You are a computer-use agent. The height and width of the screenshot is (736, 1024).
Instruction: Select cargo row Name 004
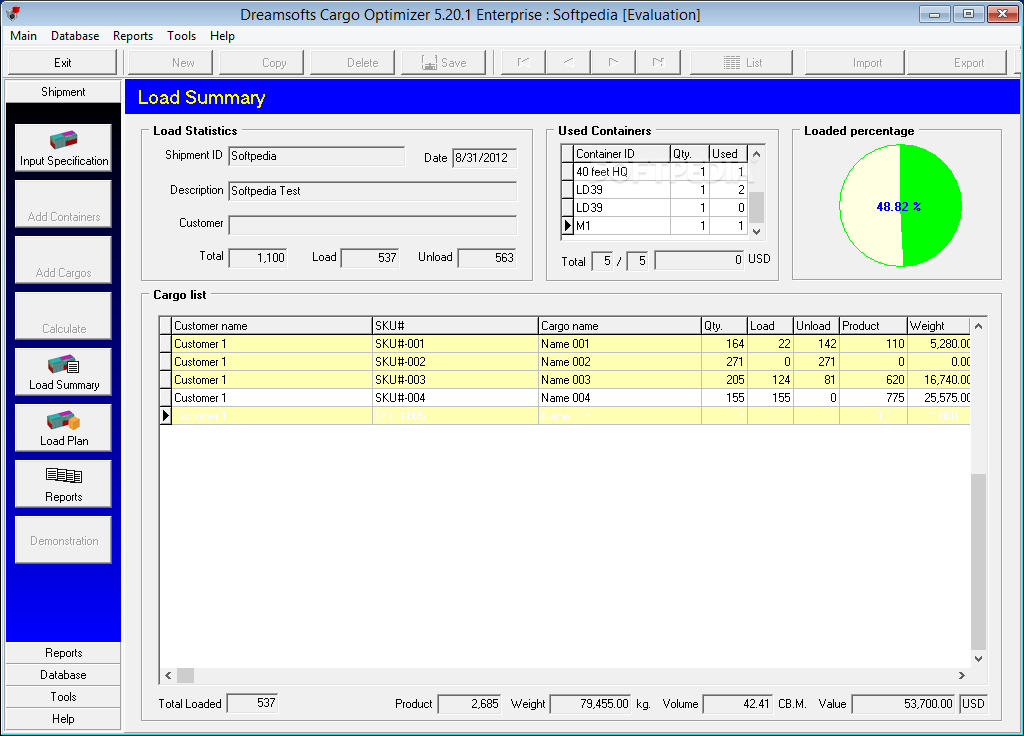pyautogui.click(x=565, y=398)
